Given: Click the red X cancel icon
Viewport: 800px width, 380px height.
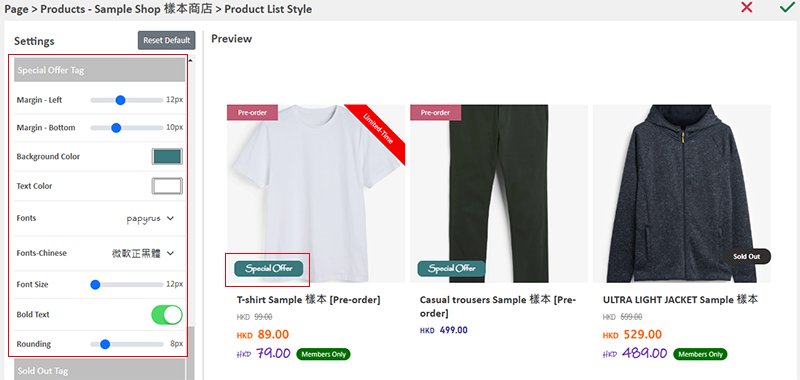Looking at the screenshot, I should [747, 8].
